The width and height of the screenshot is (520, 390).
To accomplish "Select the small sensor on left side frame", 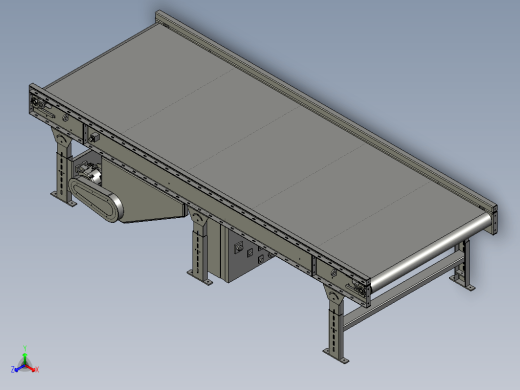I will [94, 138].
